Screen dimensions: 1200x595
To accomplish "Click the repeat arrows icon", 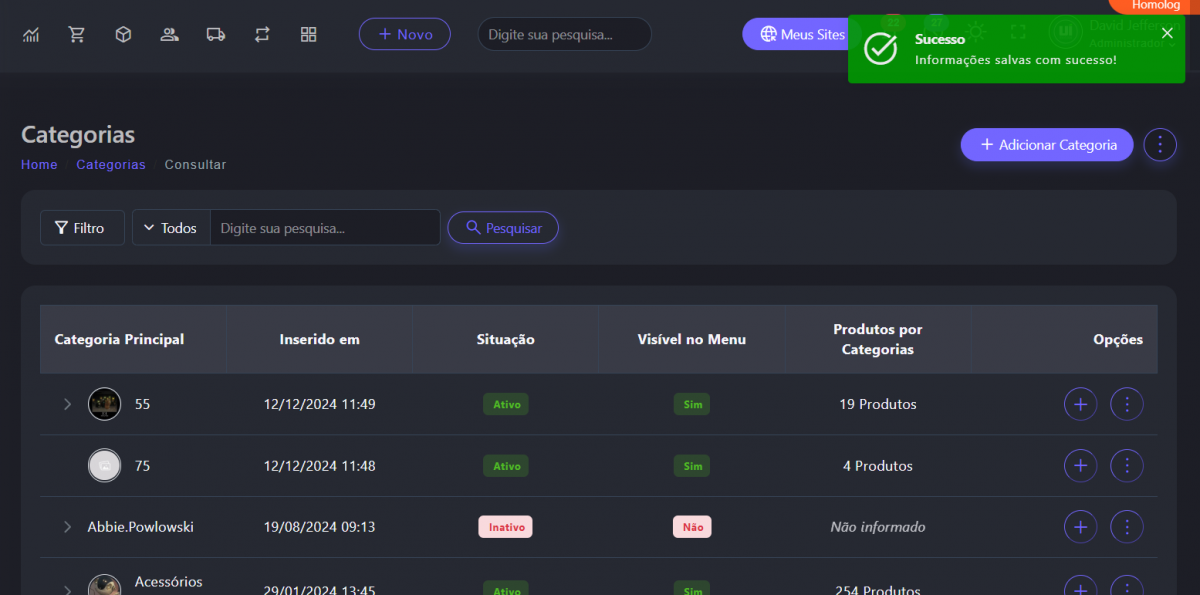I will tap(262, 35).
